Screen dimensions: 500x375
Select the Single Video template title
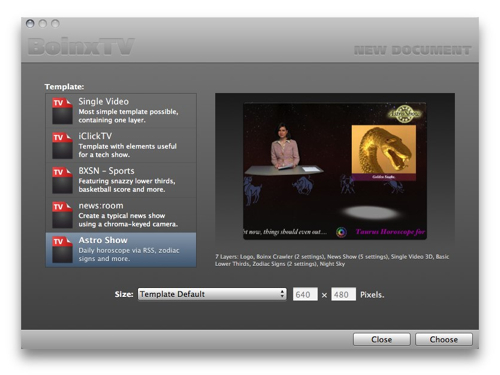click(103, 101)
